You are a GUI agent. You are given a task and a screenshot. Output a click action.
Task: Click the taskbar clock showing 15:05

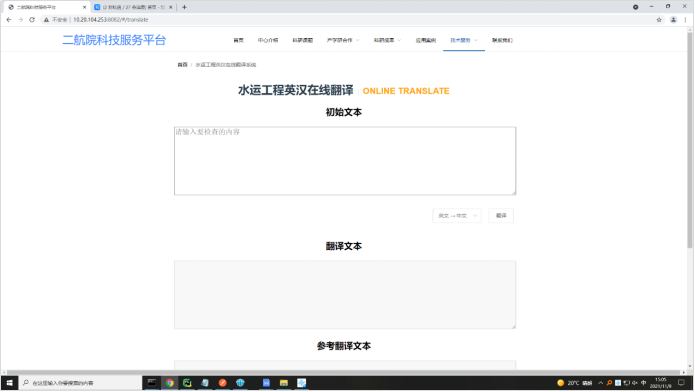(661, 383)
